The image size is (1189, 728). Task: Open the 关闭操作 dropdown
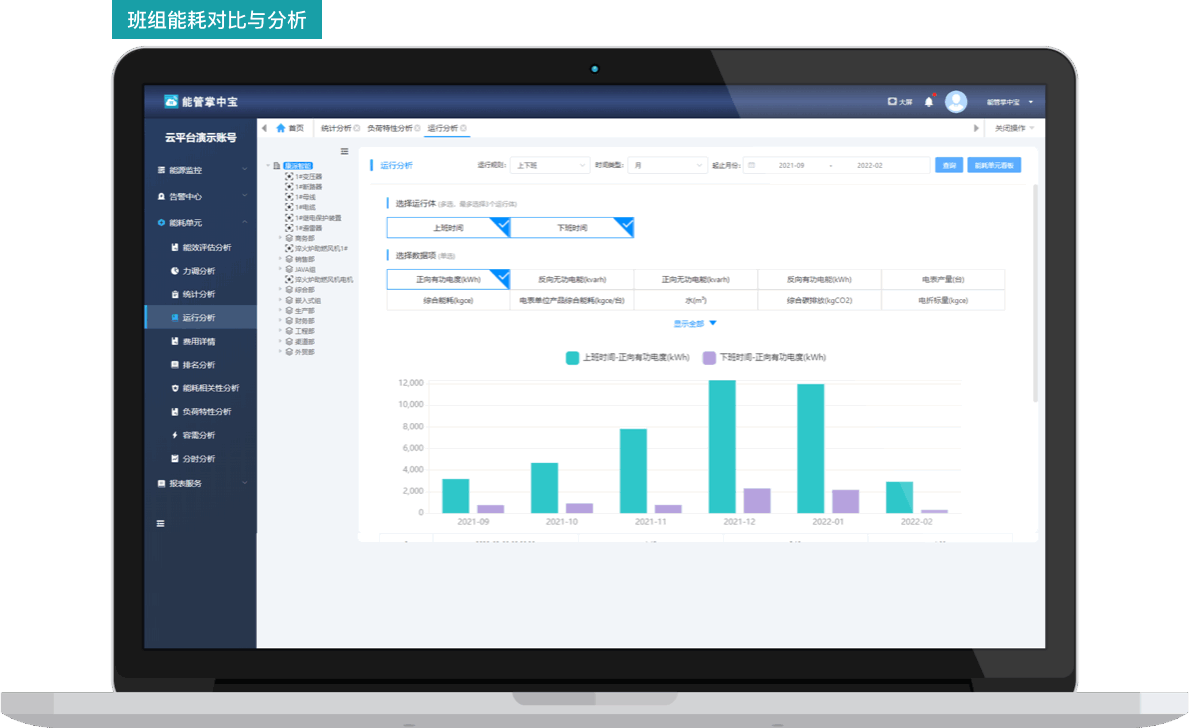pyautogui.click(x=1015, y=128)
